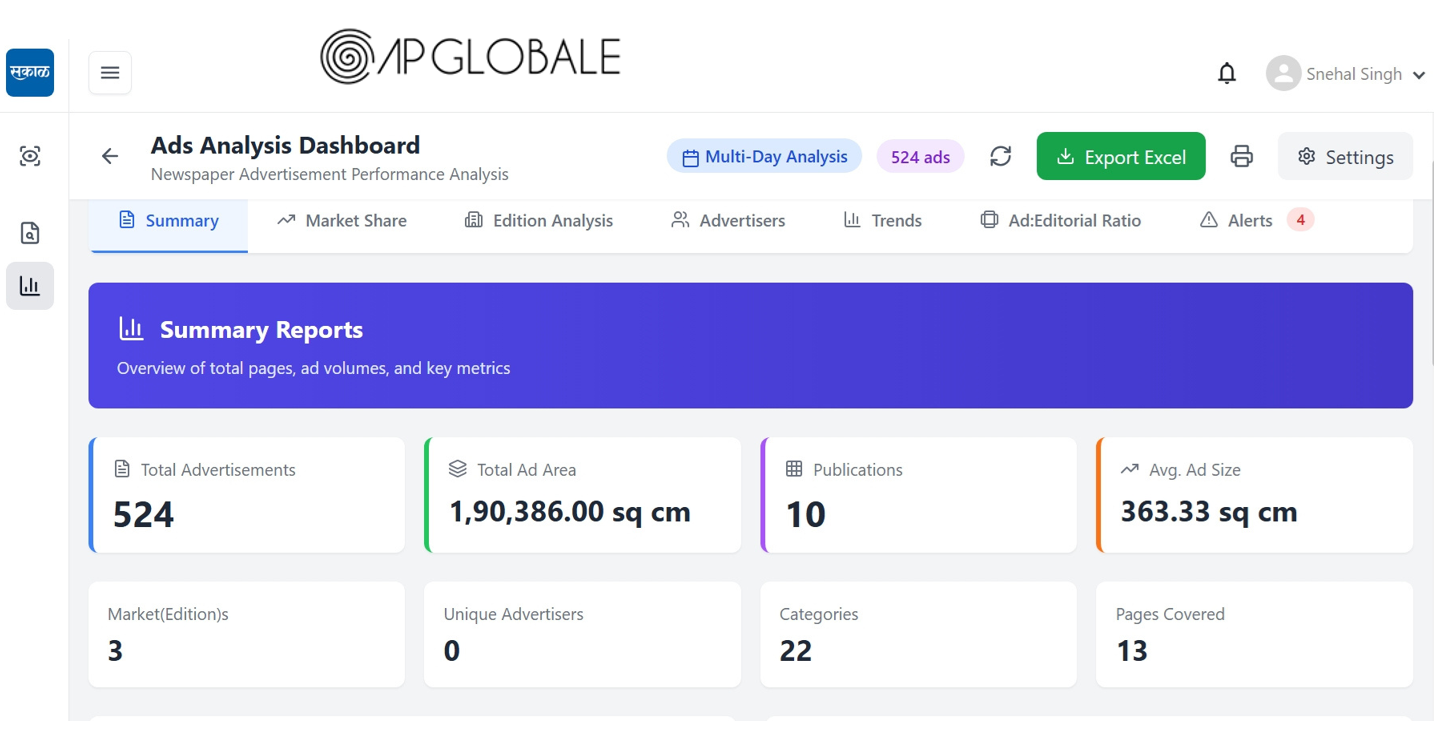Expand the Snehal Singh user dropdown

pos(1346,74)
